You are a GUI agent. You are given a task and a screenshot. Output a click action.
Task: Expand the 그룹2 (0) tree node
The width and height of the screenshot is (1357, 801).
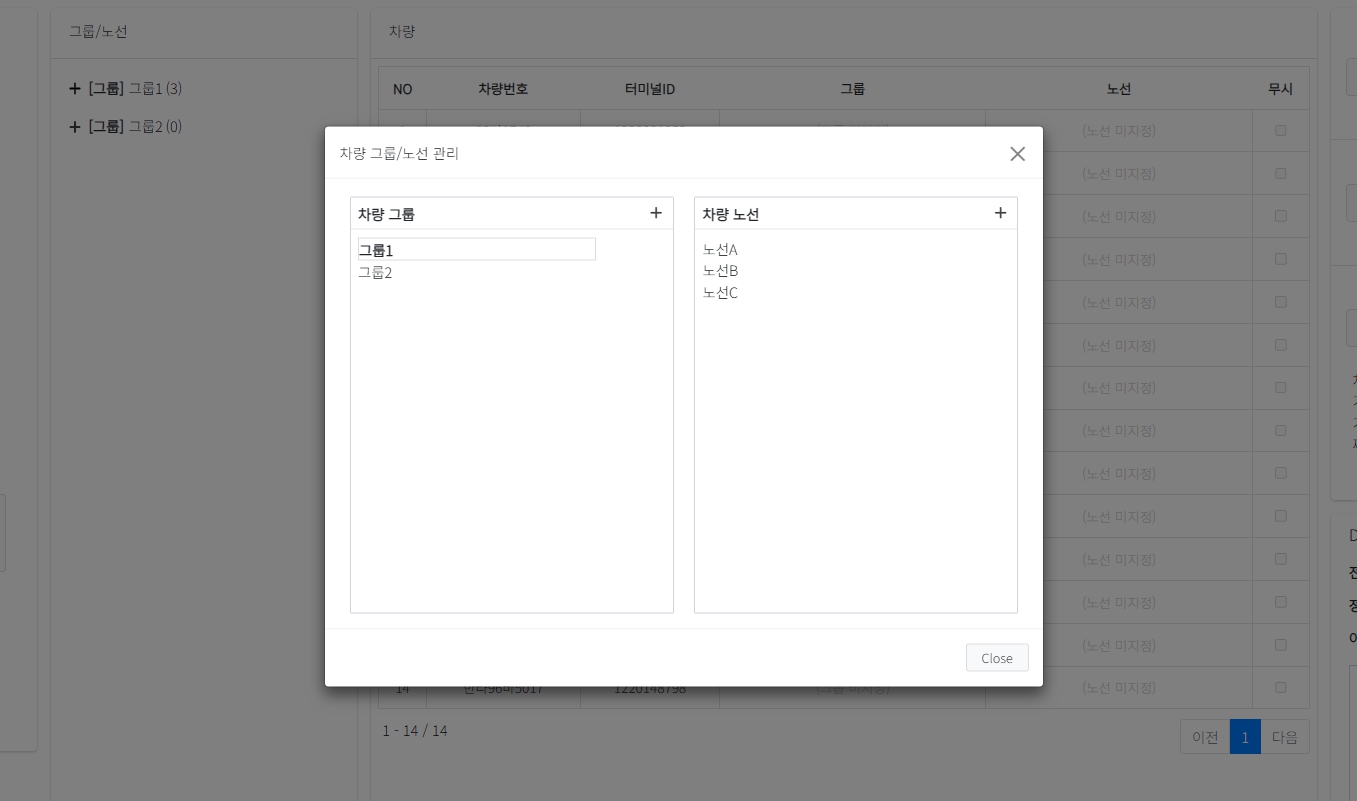click(75, 126)
